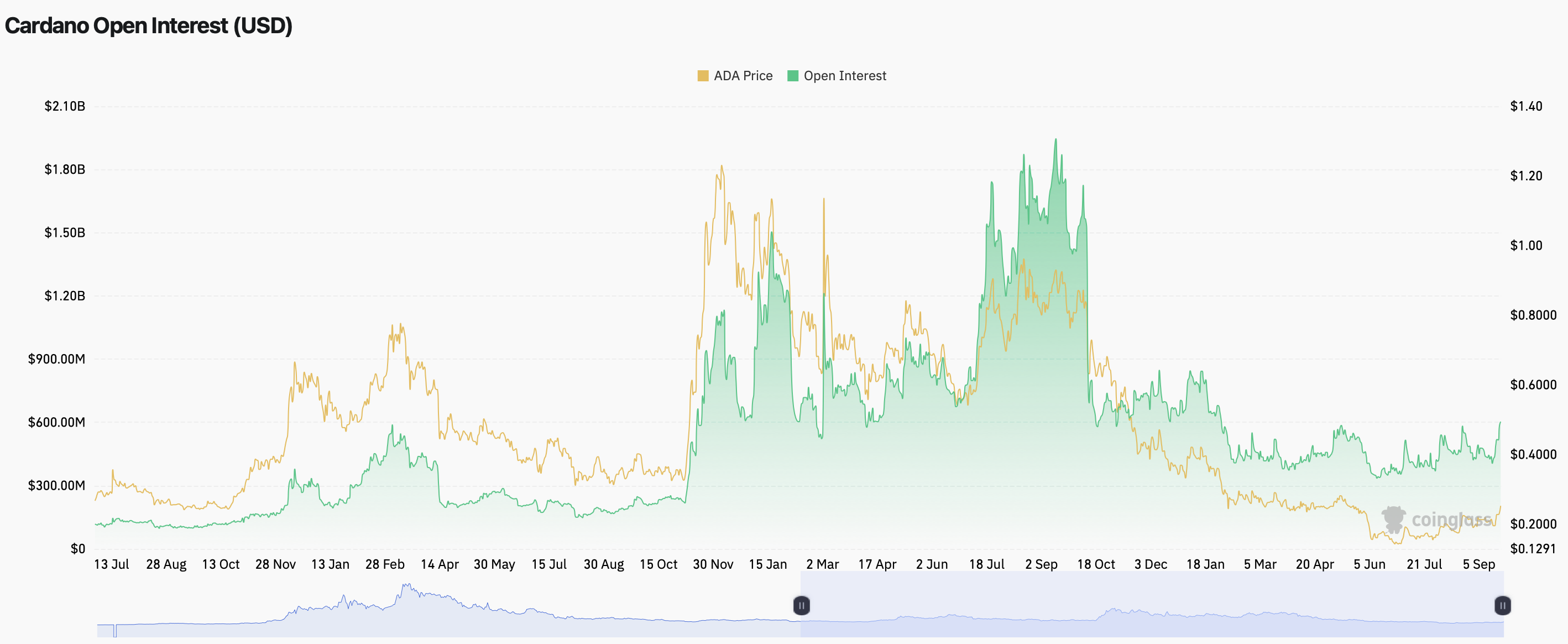
Task: Grab the left range slider handle
Action: (x=802, y=606)
